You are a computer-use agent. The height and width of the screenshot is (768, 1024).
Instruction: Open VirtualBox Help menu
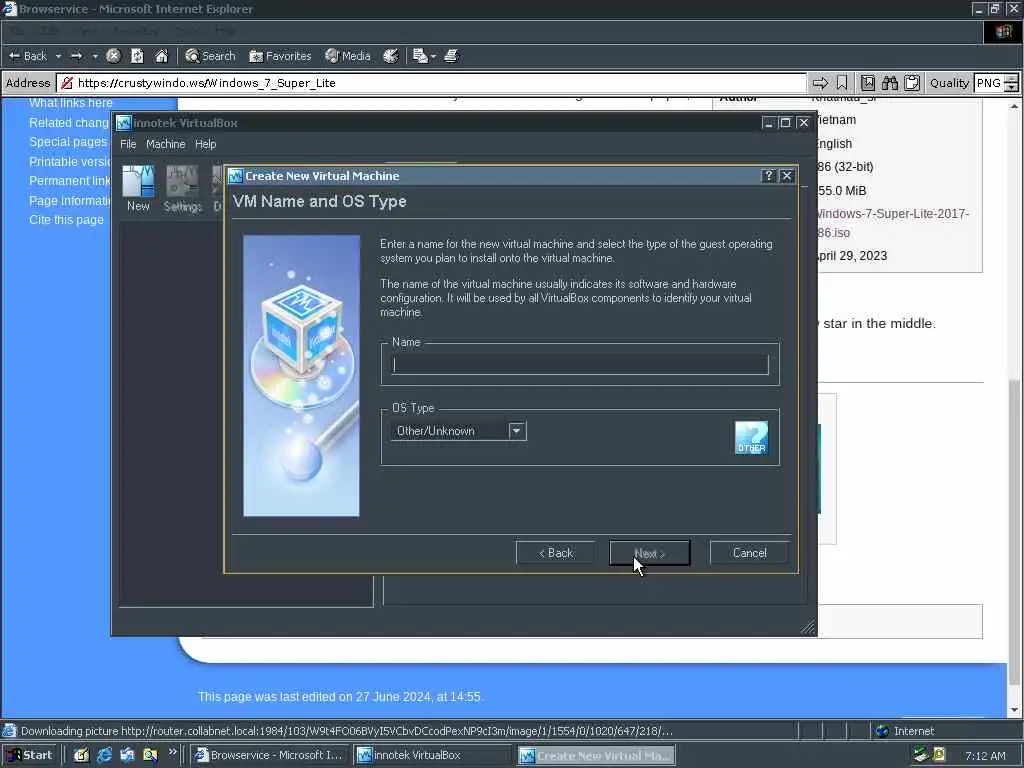tap(206, 144)
